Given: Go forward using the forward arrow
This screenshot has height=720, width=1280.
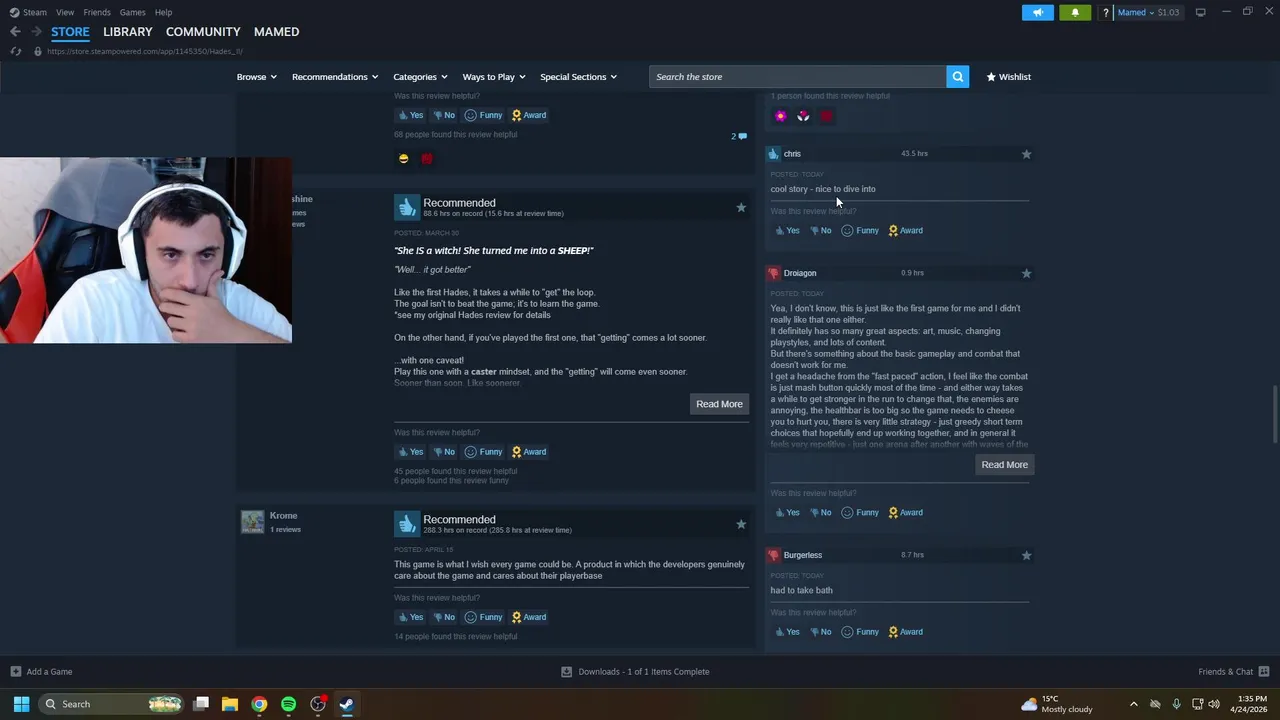Looking at the screenshot, I should 36,32.
